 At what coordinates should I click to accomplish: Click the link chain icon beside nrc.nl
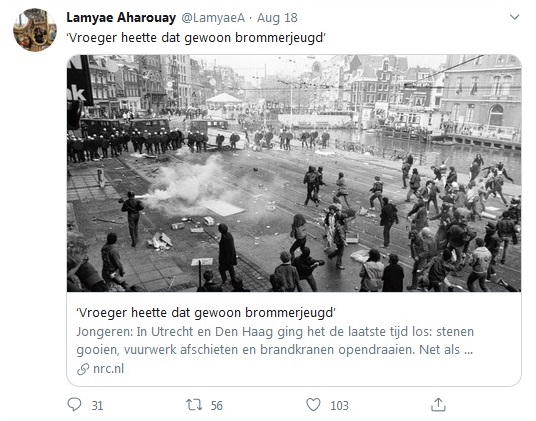click(x=83, y=369)
